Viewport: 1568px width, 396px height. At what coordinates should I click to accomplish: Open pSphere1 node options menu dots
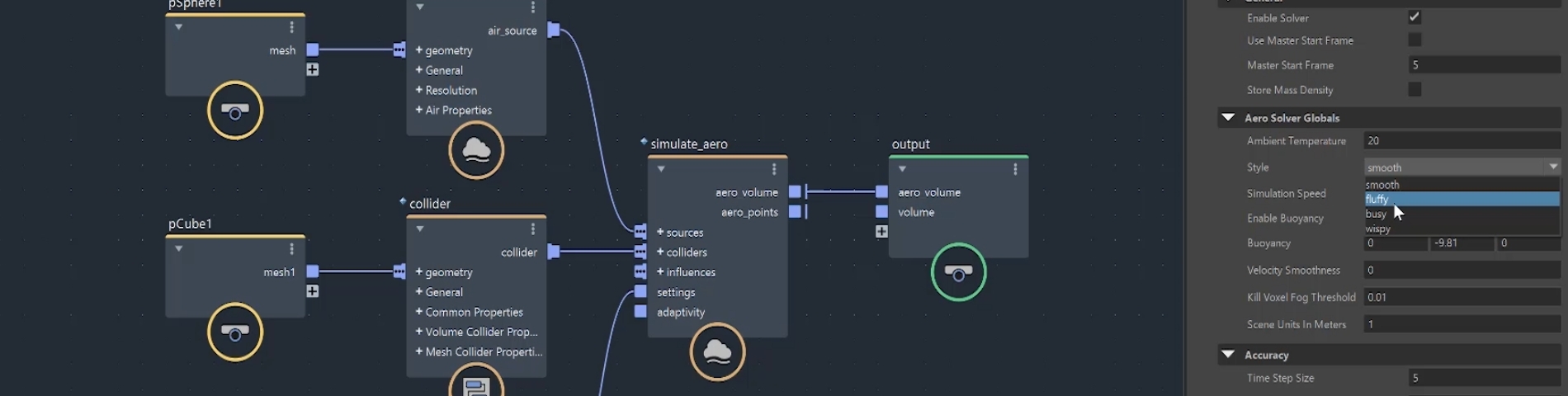coord(291,27)
